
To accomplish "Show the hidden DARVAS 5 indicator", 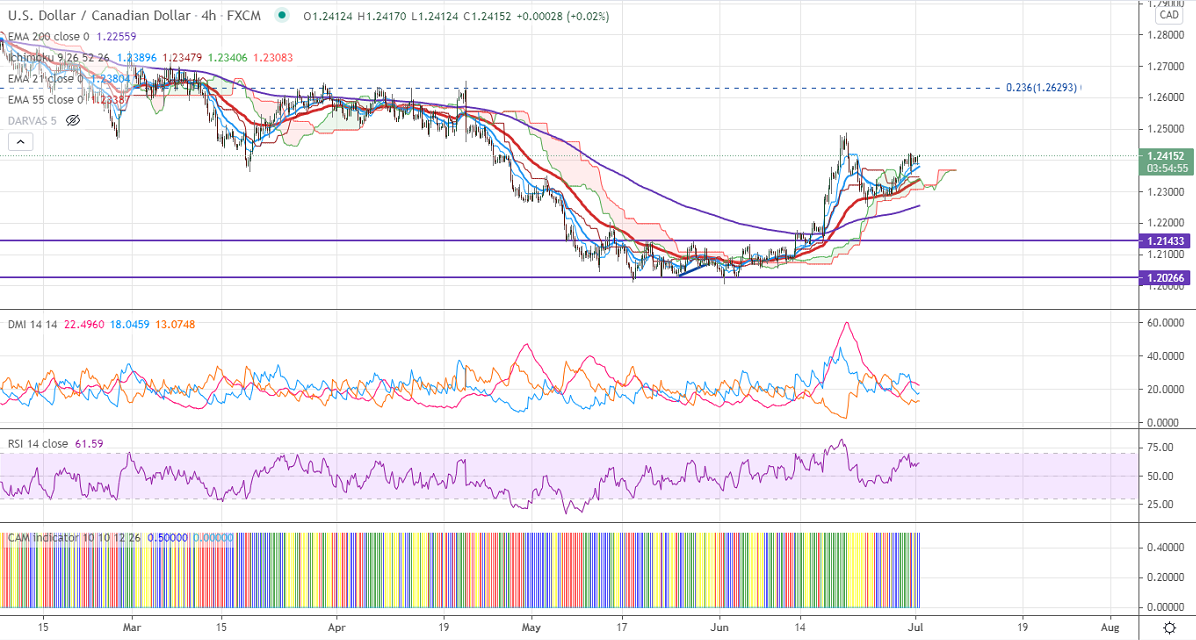I will 72,121.
